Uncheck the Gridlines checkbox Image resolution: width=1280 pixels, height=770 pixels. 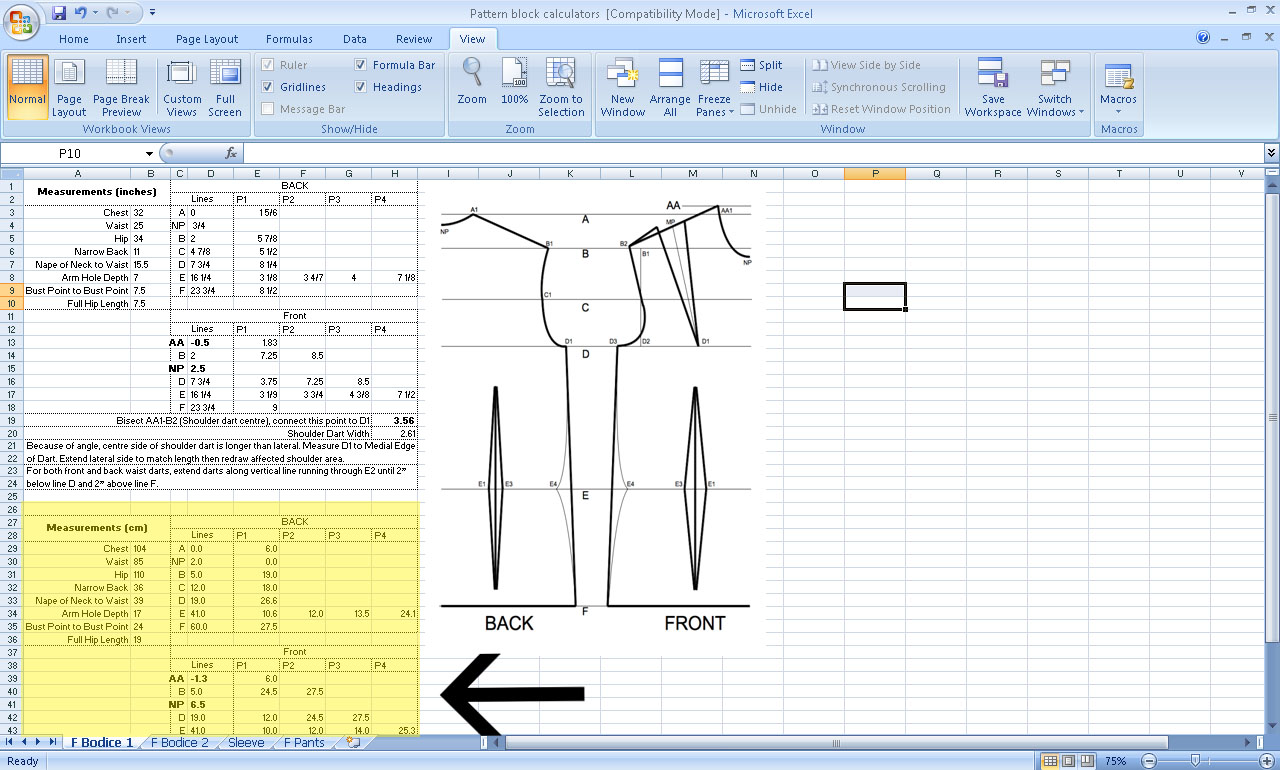pos(268,86)
